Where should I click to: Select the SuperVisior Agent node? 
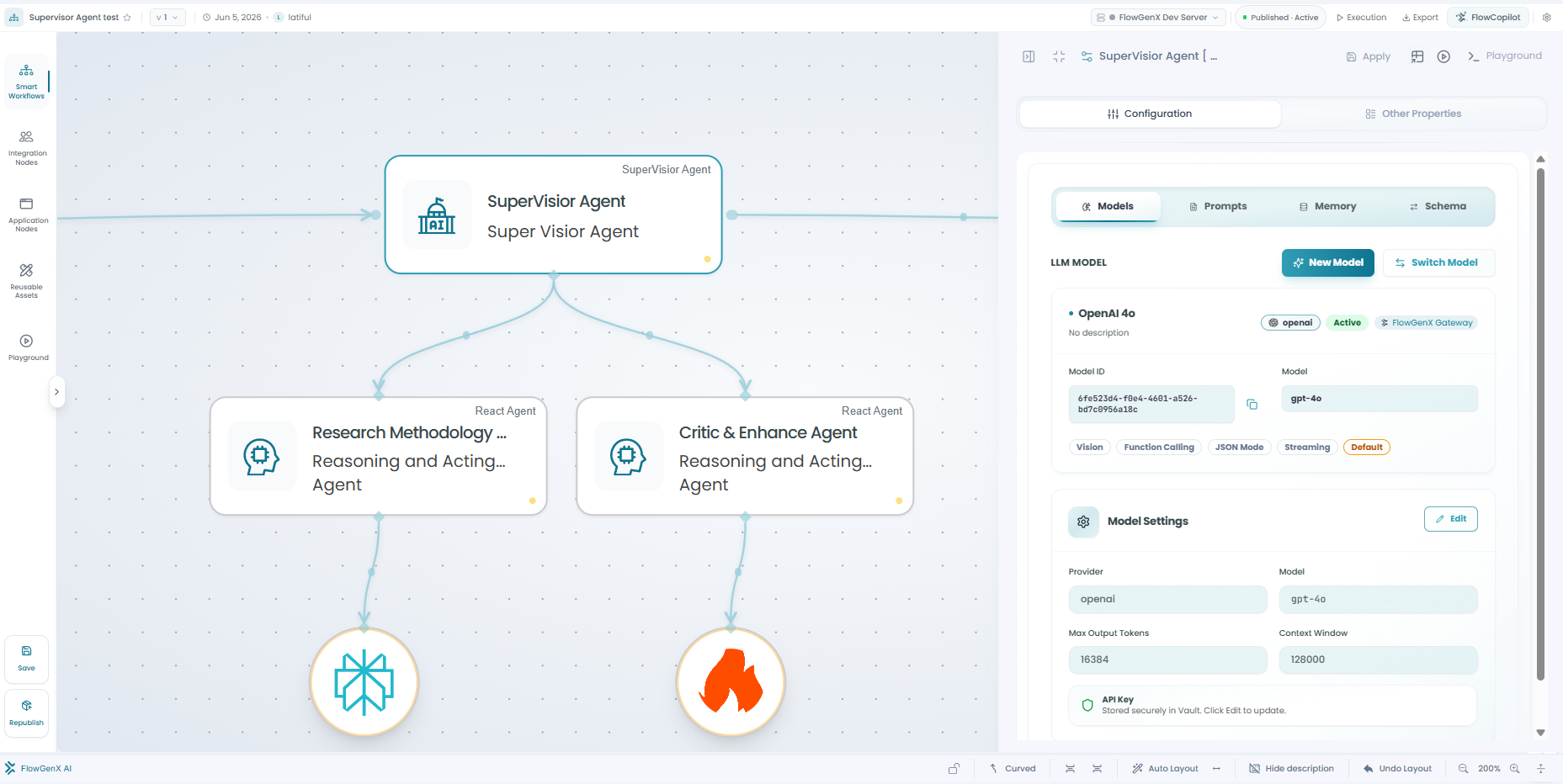pyautogui.click(x=553, y=215)
